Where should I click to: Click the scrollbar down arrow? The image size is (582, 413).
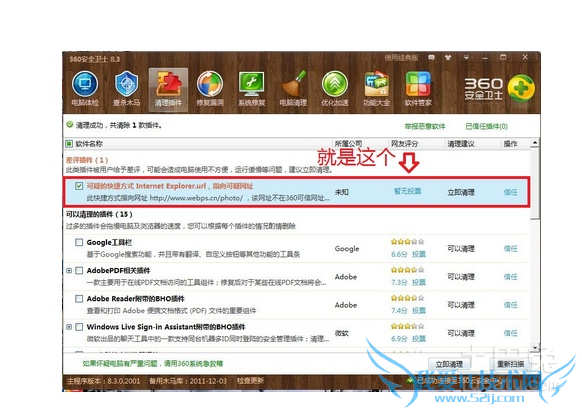(535, 348)
